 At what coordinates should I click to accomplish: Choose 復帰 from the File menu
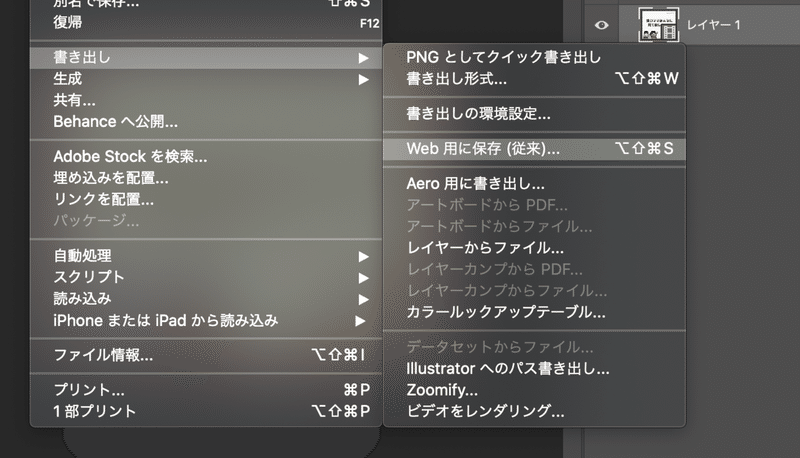click(206, 22)
